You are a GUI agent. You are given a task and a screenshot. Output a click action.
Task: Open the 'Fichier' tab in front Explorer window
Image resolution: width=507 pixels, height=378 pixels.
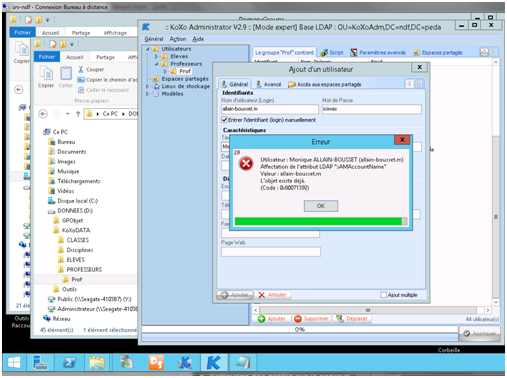tap(47, 57)
